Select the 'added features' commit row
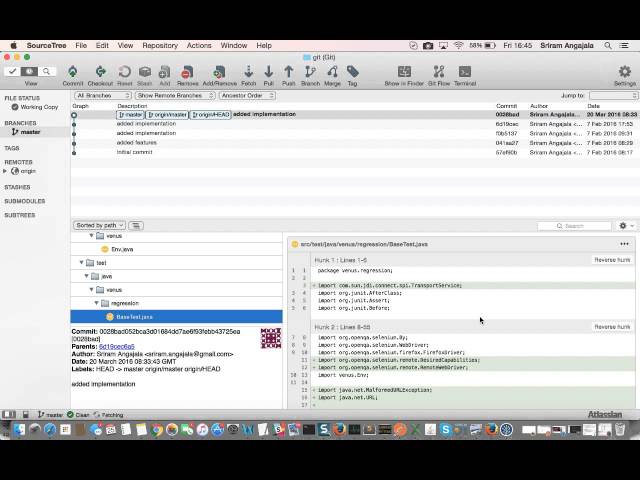 coord(355,143)
